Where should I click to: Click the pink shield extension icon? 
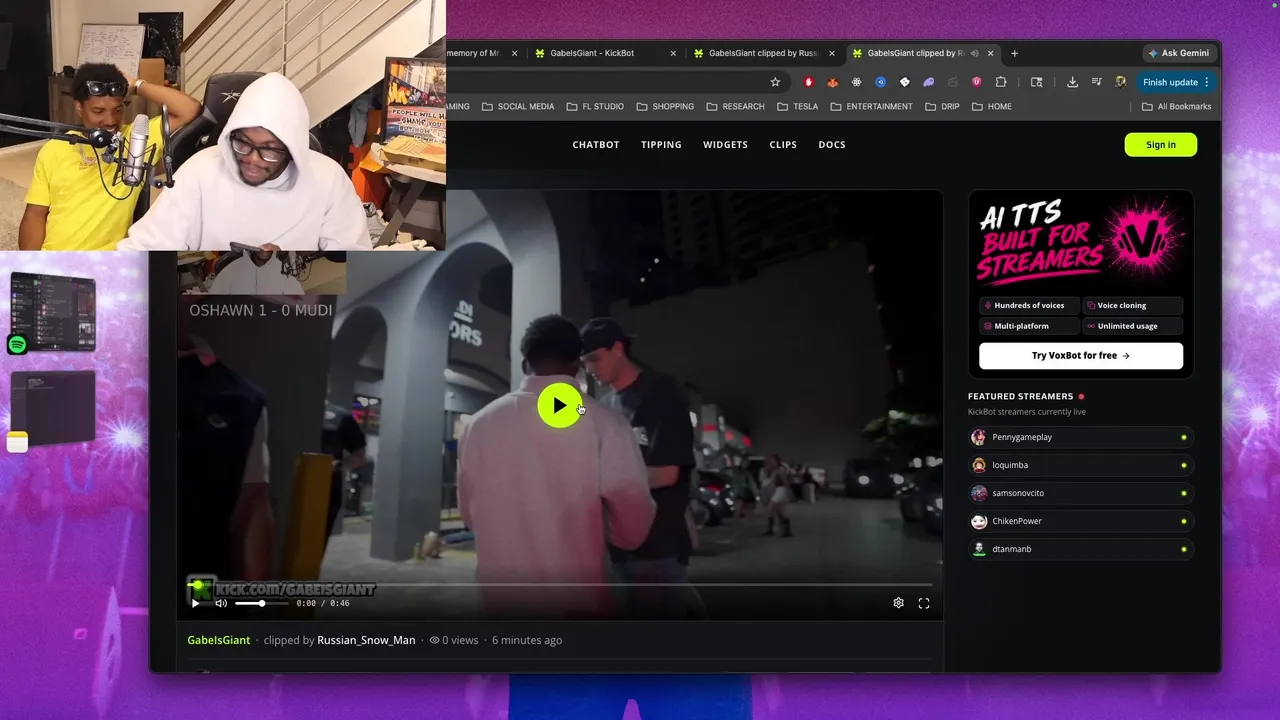pyautogui.click(x=977, y=82)
